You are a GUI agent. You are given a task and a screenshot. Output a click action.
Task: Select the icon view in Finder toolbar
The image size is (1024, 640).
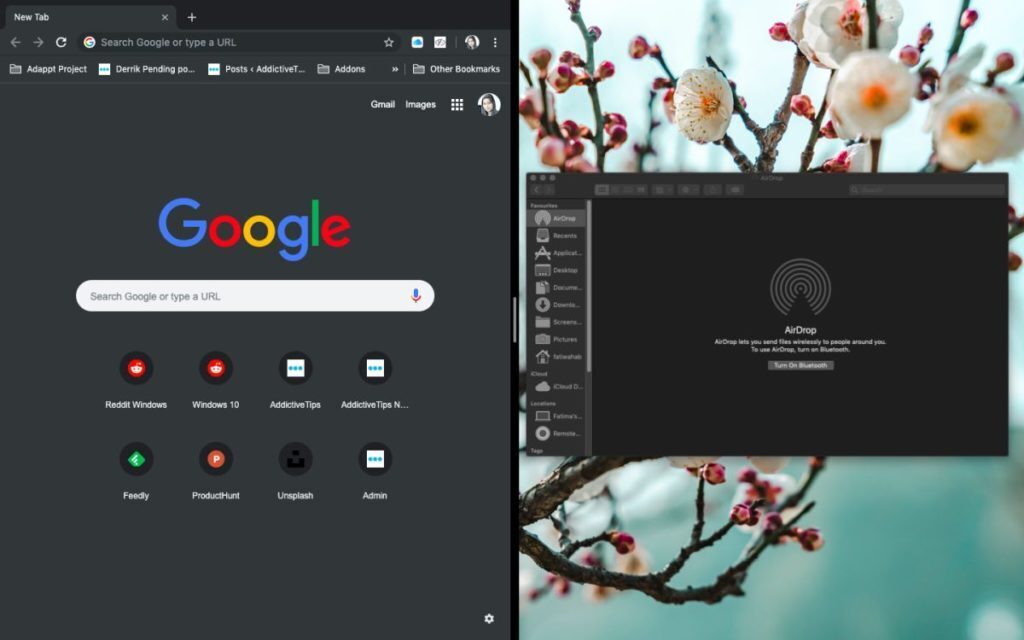(x=601, y=189)
